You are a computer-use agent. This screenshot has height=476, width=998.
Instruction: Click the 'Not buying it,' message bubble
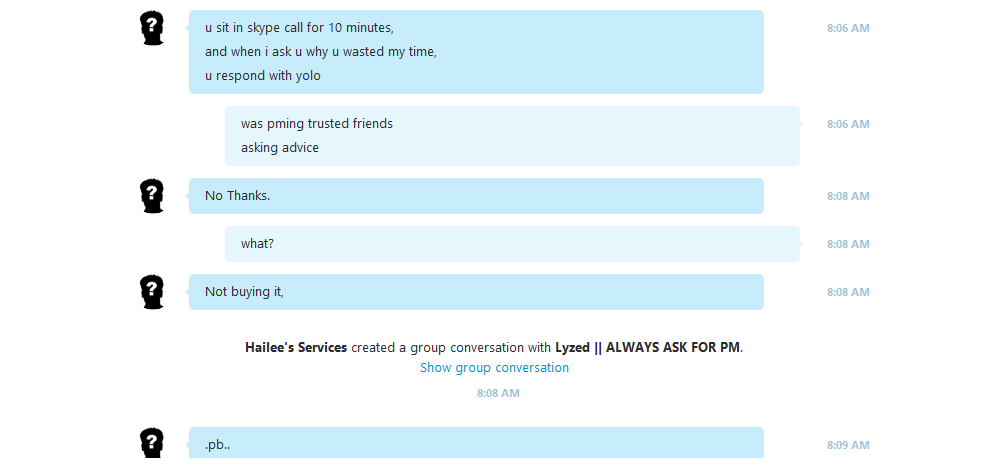click(476, 292)
